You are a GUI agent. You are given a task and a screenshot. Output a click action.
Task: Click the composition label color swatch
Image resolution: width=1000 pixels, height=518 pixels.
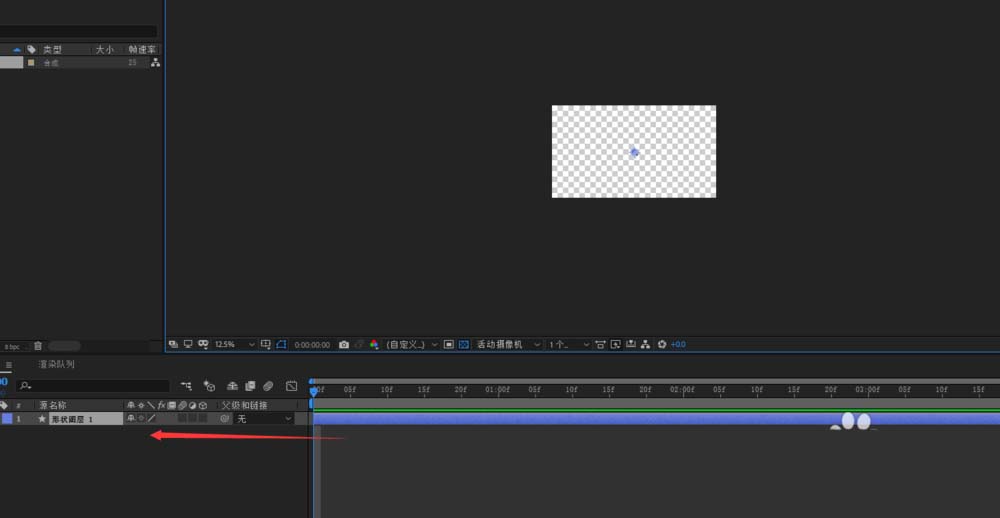[31, 63]
